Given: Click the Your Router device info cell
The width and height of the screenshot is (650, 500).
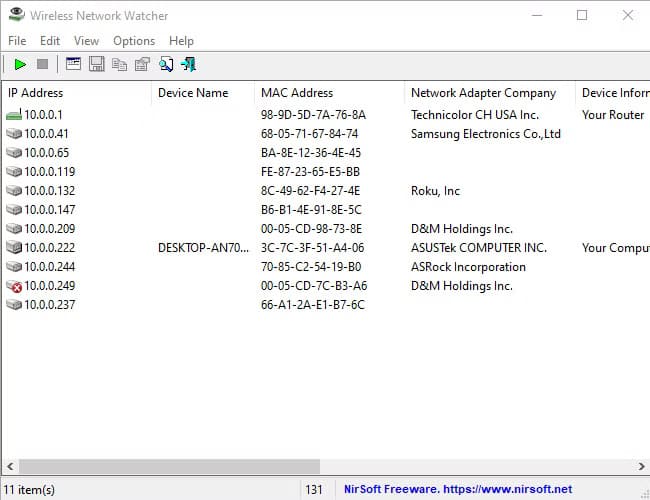Looking at the screenshot, I should (613, 115).
